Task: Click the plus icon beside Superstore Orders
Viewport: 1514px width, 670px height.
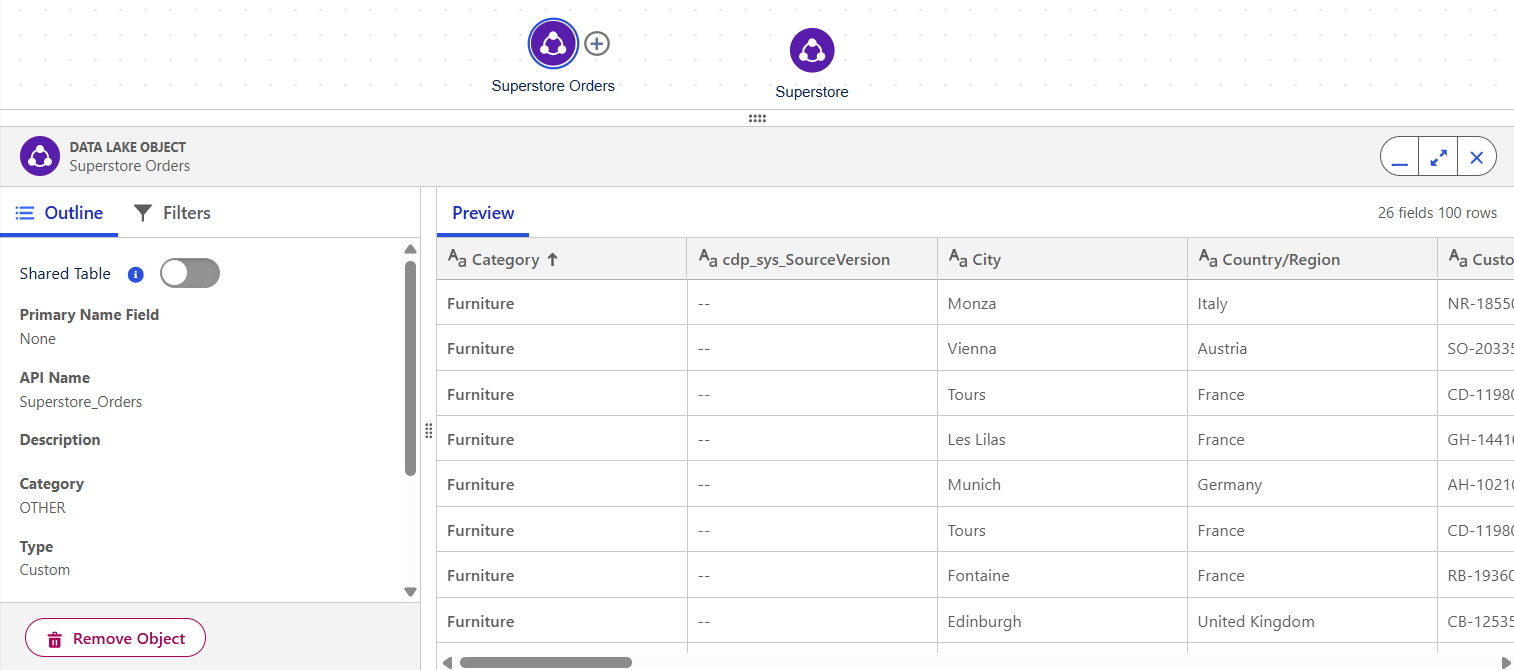Action: [597, 44]
